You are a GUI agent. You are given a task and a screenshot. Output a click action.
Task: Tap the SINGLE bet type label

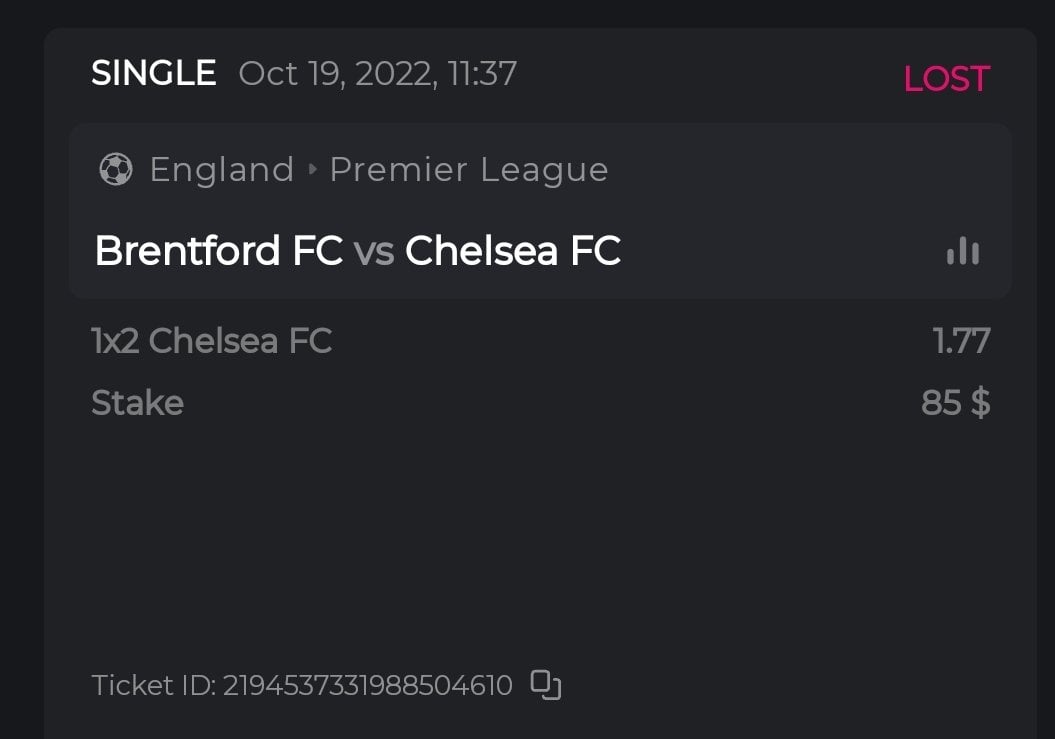pyautogui.click(x=154, y=73)
